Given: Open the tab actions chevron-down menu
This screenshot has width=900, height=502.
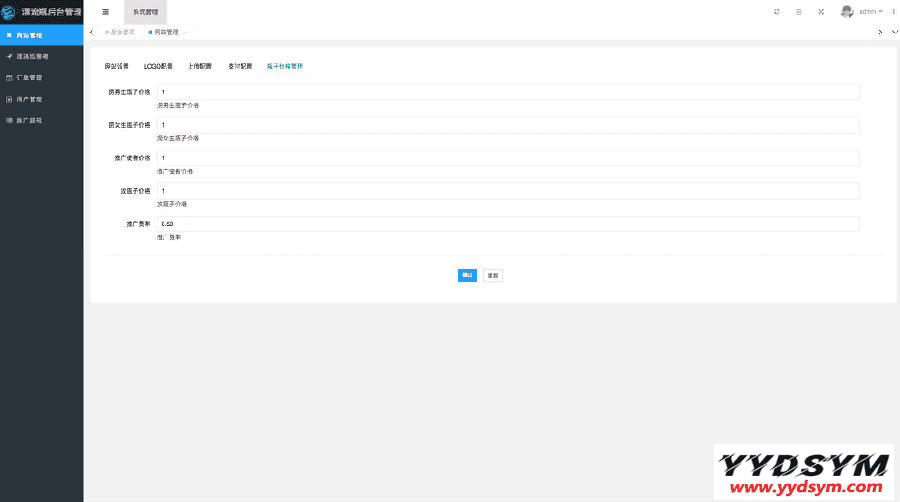Looking at the screenshot, I should [x=894, y=32].
